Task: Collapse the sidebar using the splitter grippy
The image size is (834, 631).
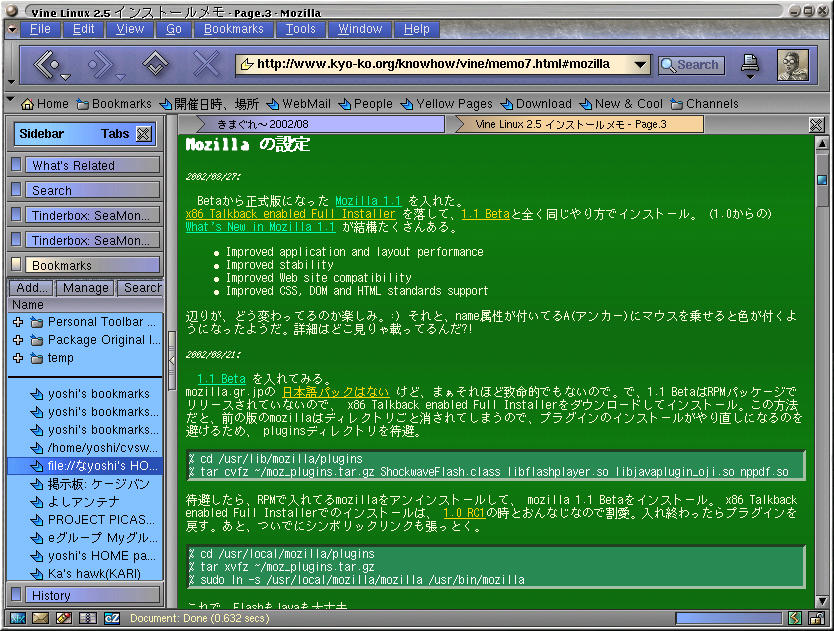Action: click(171, 361)
